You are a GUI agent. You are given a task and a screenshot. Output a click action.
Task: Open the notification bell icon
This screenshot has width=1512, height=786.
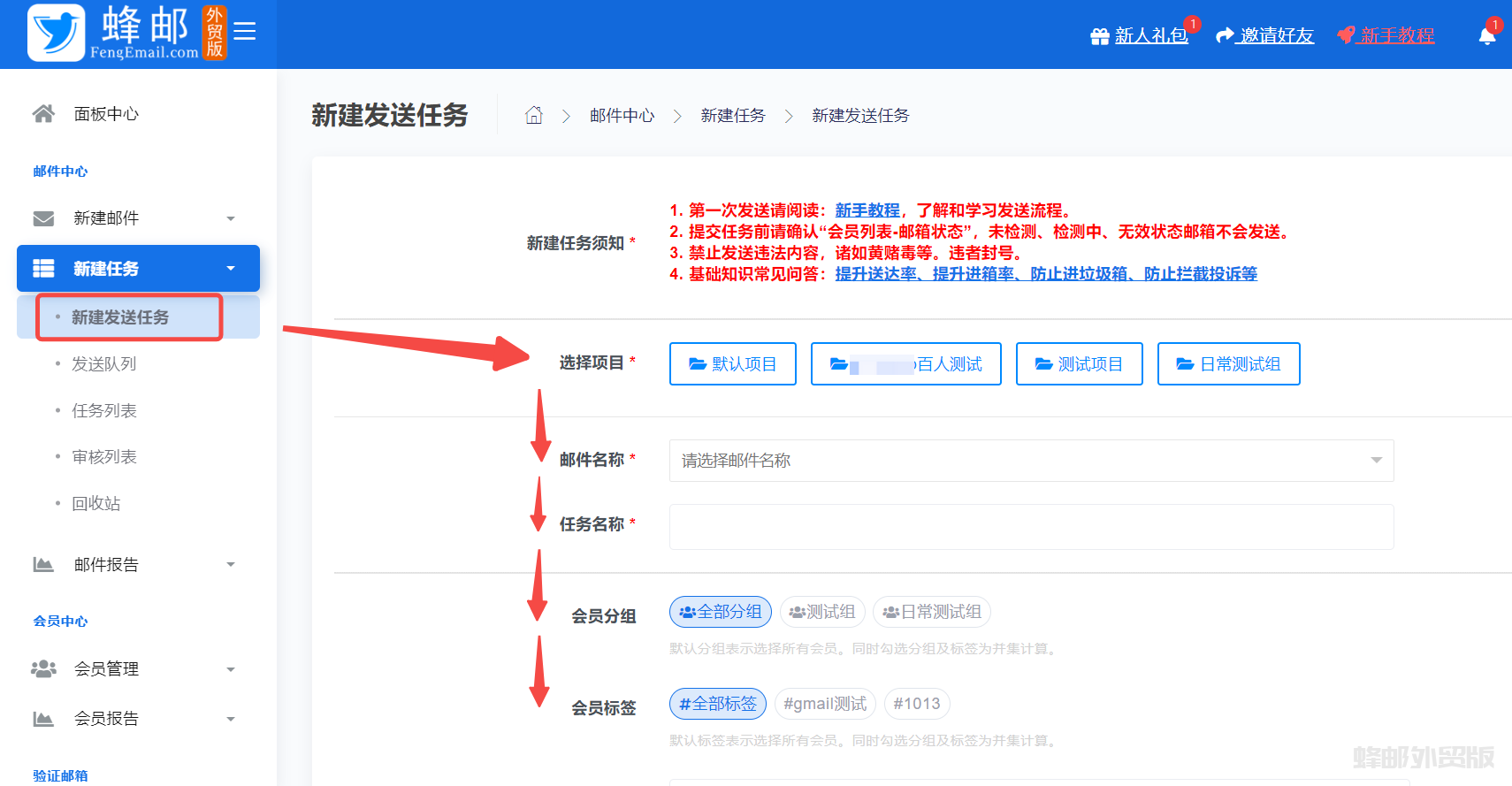click(1486, 35)
